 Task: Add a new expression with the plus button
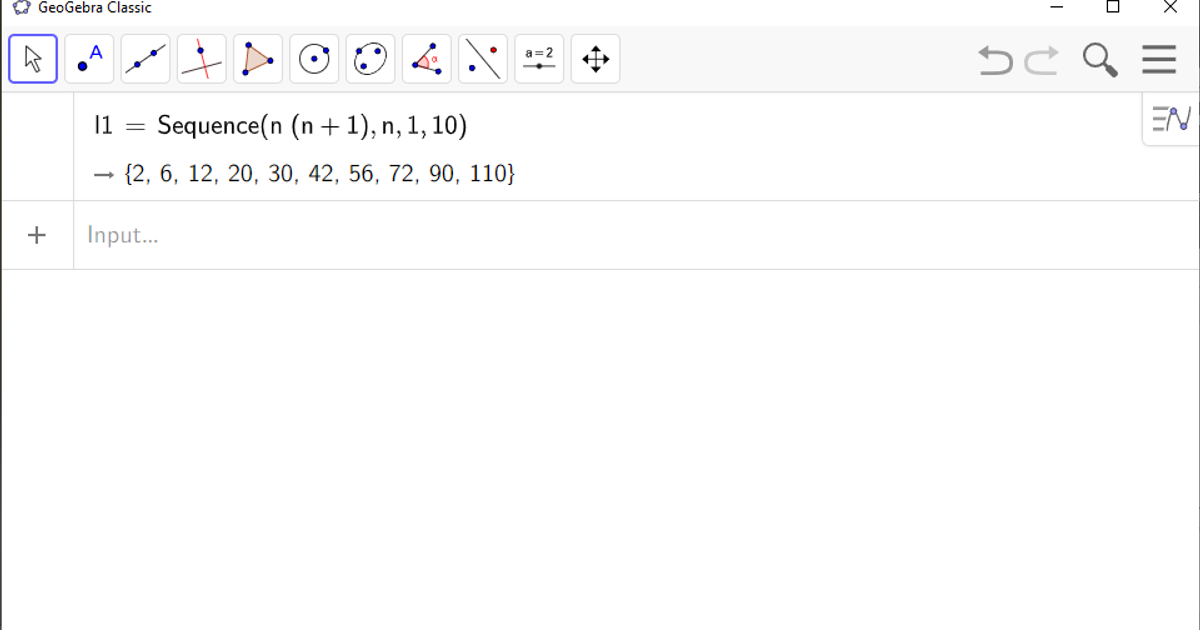pos(37,235)
